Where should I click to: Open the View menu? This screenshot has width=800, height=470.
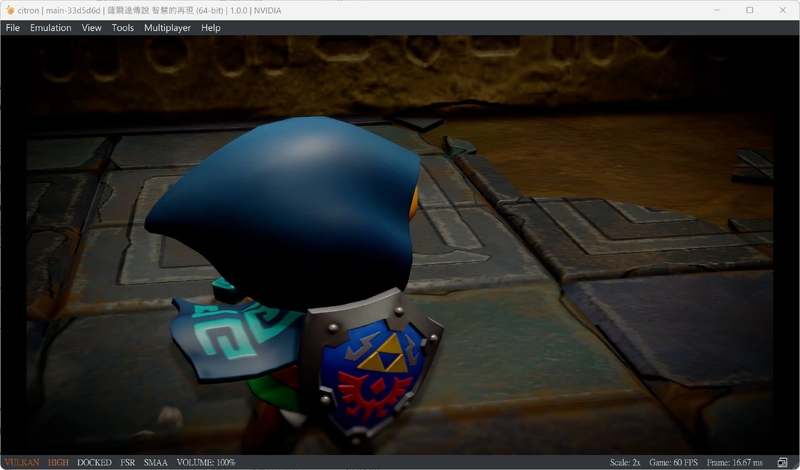(91, 28)
